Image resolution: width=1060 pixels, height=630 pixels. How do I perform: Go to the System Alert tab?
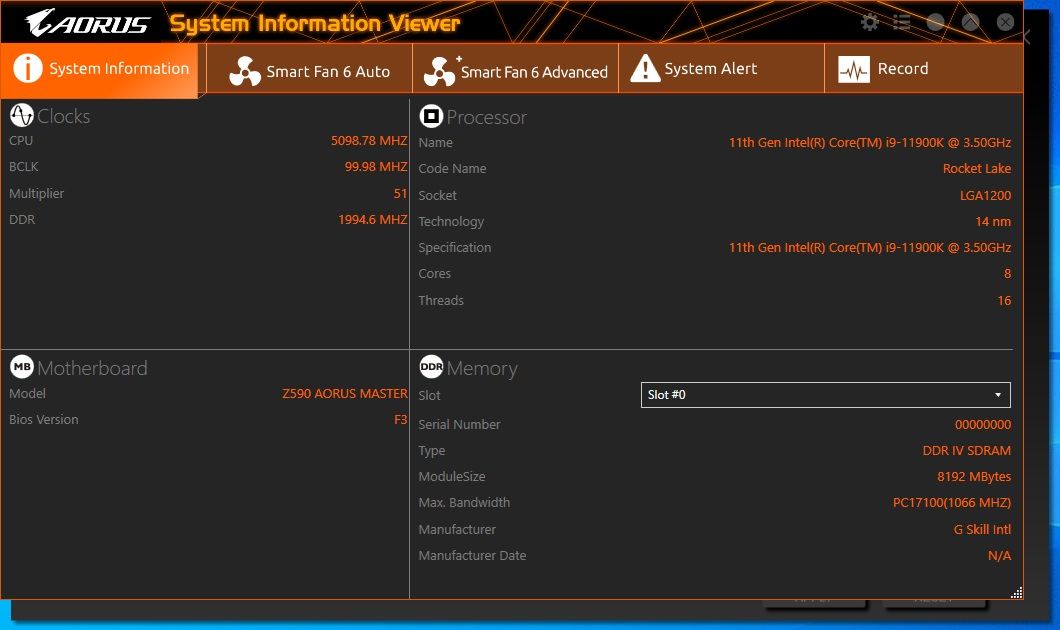click(721, 69)
